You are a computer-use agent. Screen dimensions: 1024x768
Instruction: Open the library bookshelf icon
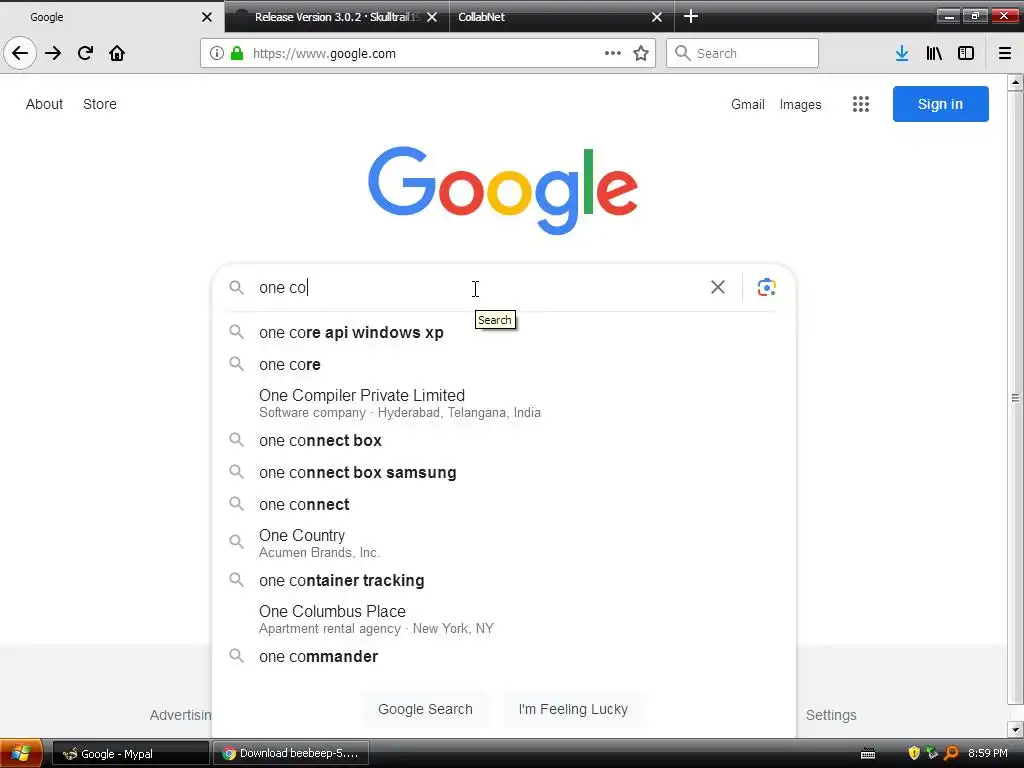tap(934, 54)
